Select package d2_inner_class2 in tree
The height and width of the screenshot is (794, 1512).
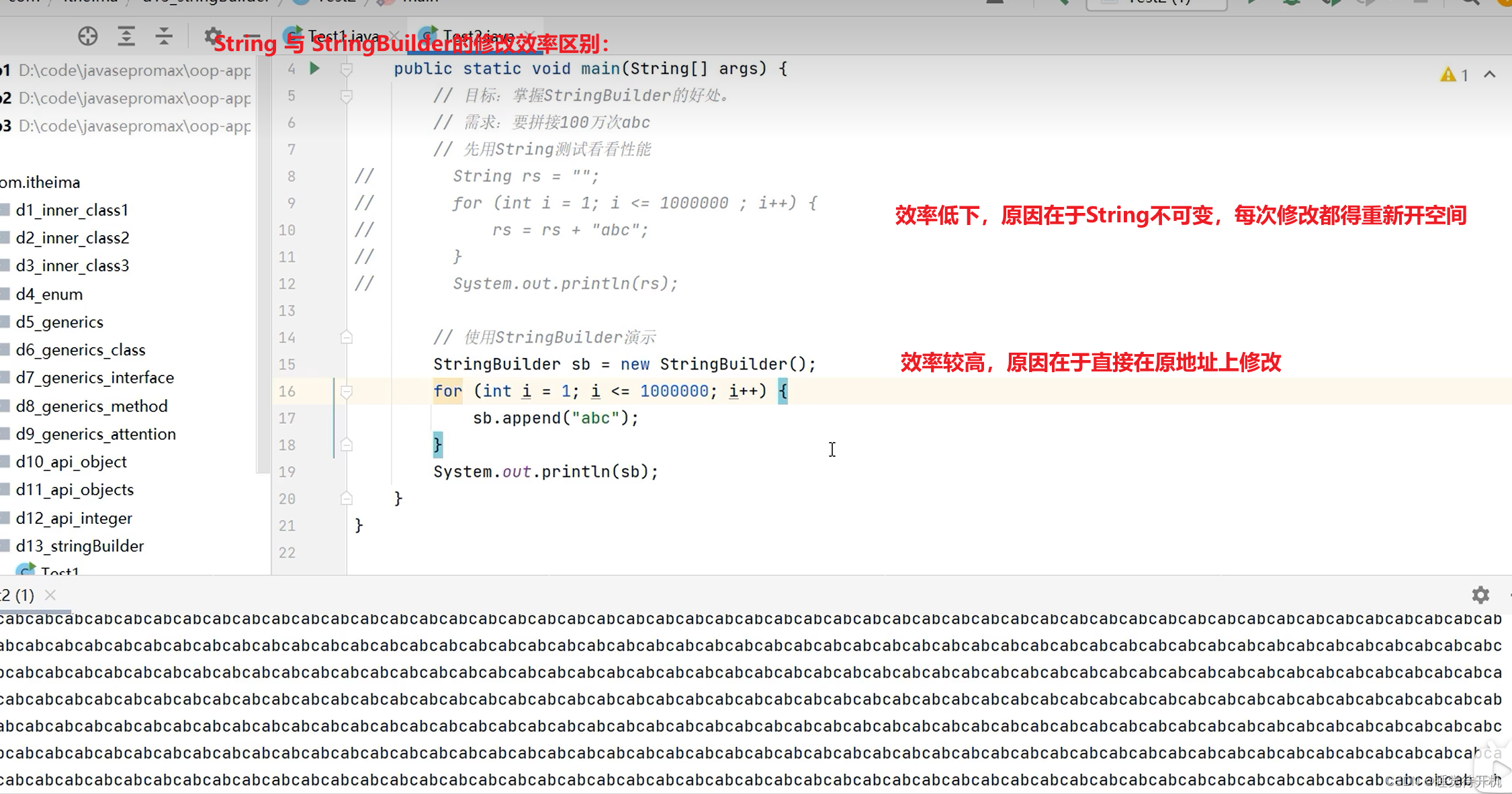pos(73,238)
